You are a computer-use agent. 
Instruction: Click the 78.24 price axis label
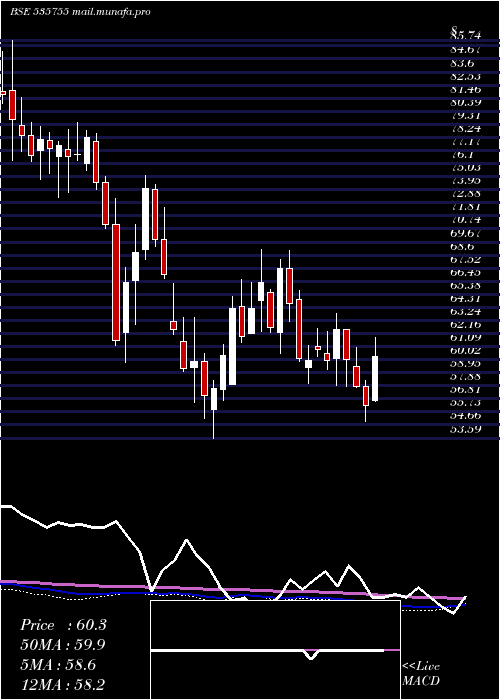click(x=466, y=129)
